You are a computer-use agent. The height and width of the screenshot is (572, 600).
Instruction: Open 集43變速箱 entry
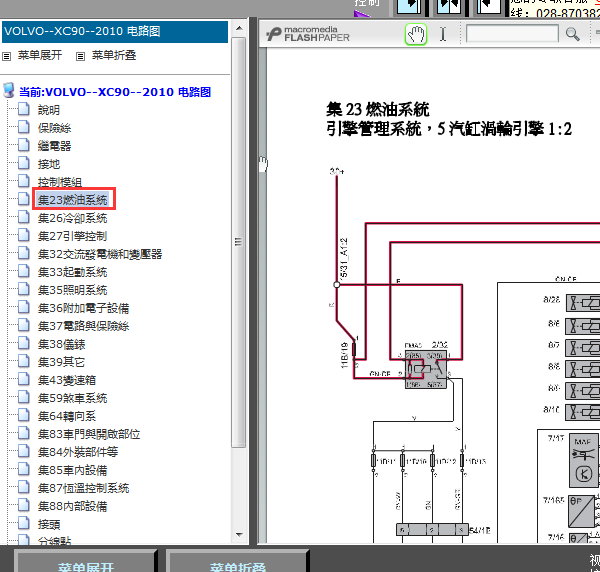point(67,380)
